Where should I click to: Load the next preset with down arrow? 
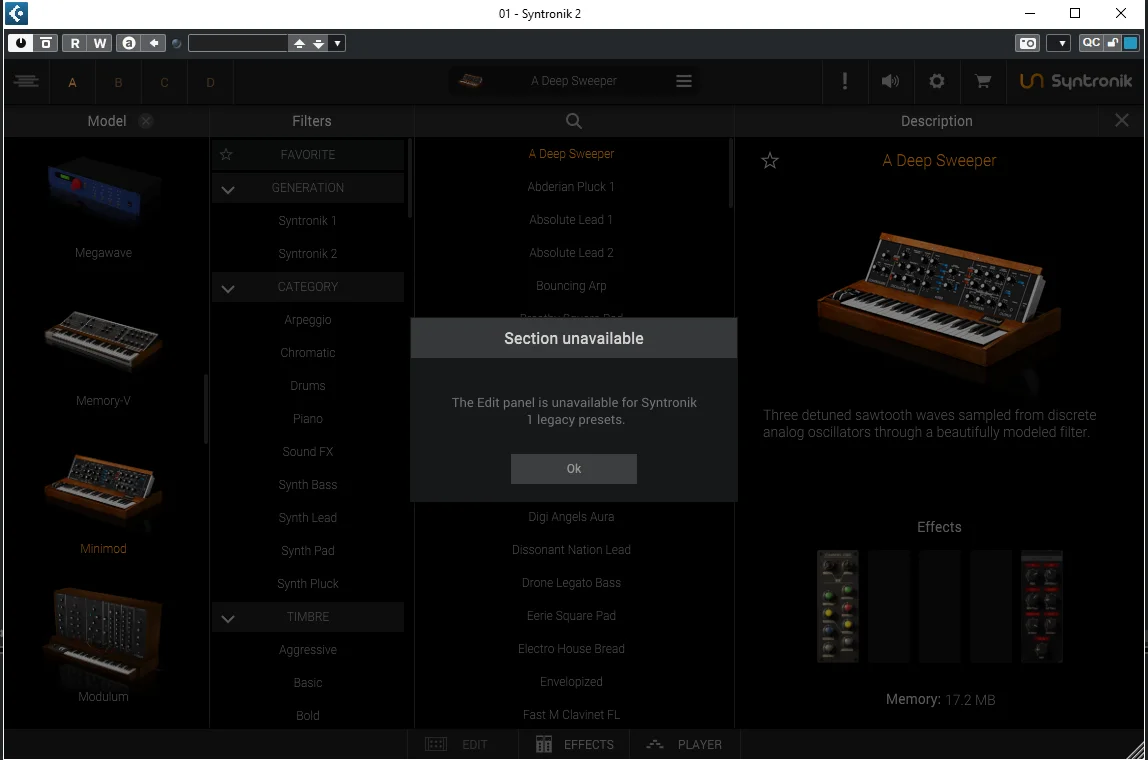pyautogui.click(x=318, y=43)
